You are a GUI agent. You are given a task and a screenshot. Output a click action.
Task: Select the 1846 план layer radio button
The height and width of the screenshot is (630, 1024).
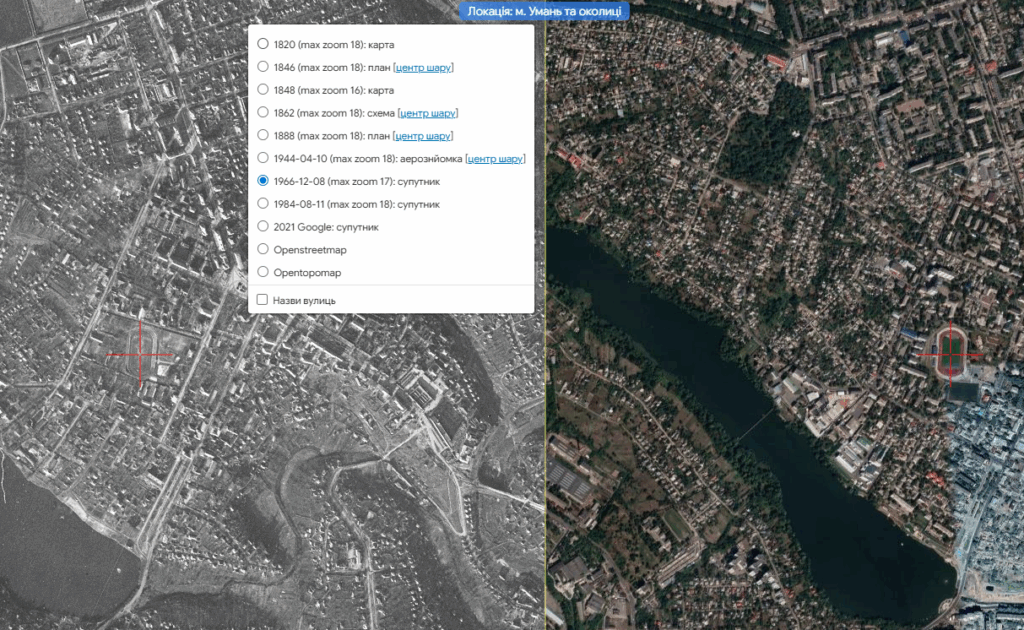point(263,67)
